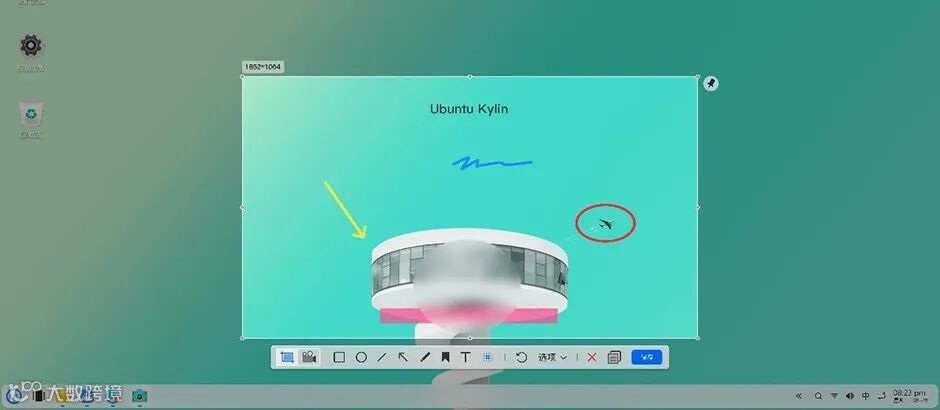Image resolution: width=940 pixels, height=410 pixels.
Task: Pin the screenshot to the desktop
Action: (710, 83)
